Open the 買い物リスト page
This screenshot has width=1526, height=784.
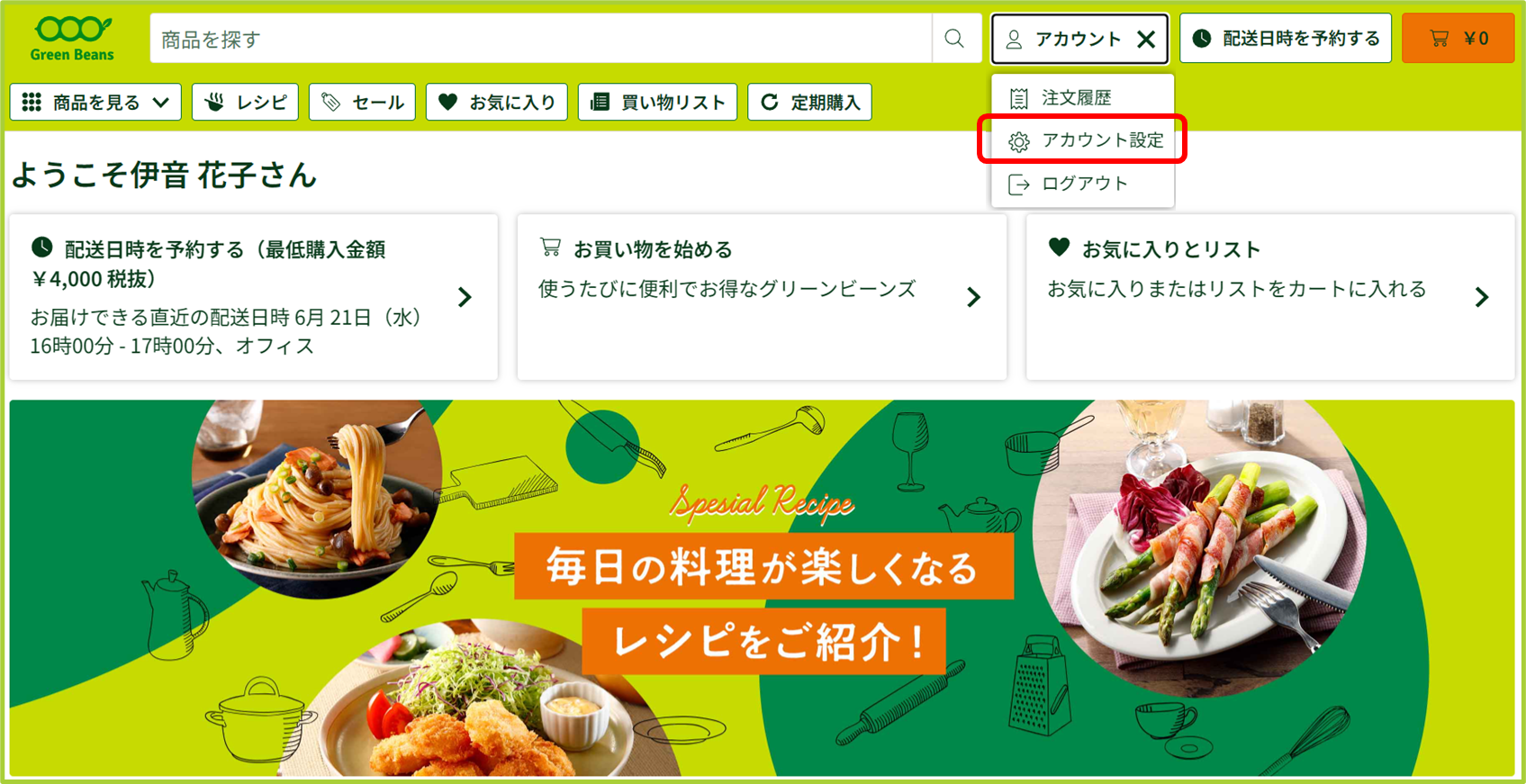pyautogui.click(x=657, y=102)
